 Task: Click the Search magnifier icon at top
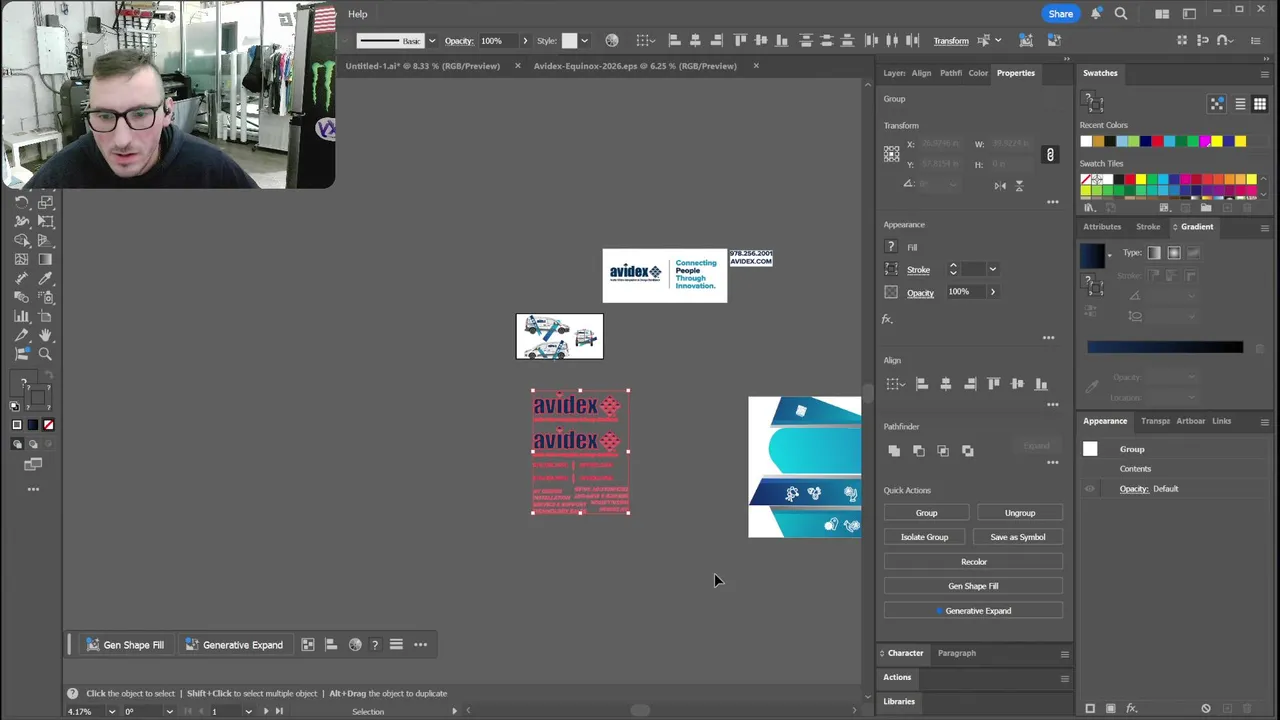[1121, 14]
